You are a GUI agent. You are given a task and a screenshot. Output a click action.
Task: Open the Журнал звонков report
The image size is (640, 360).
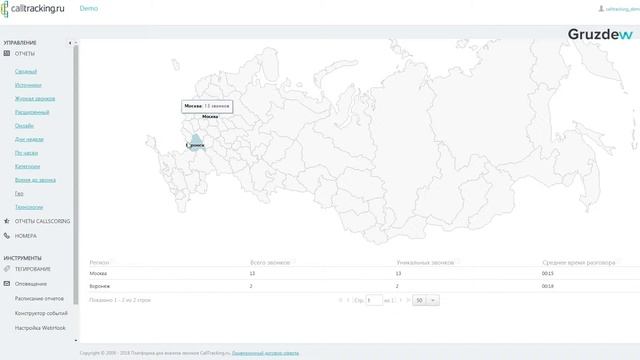point(35,98)
